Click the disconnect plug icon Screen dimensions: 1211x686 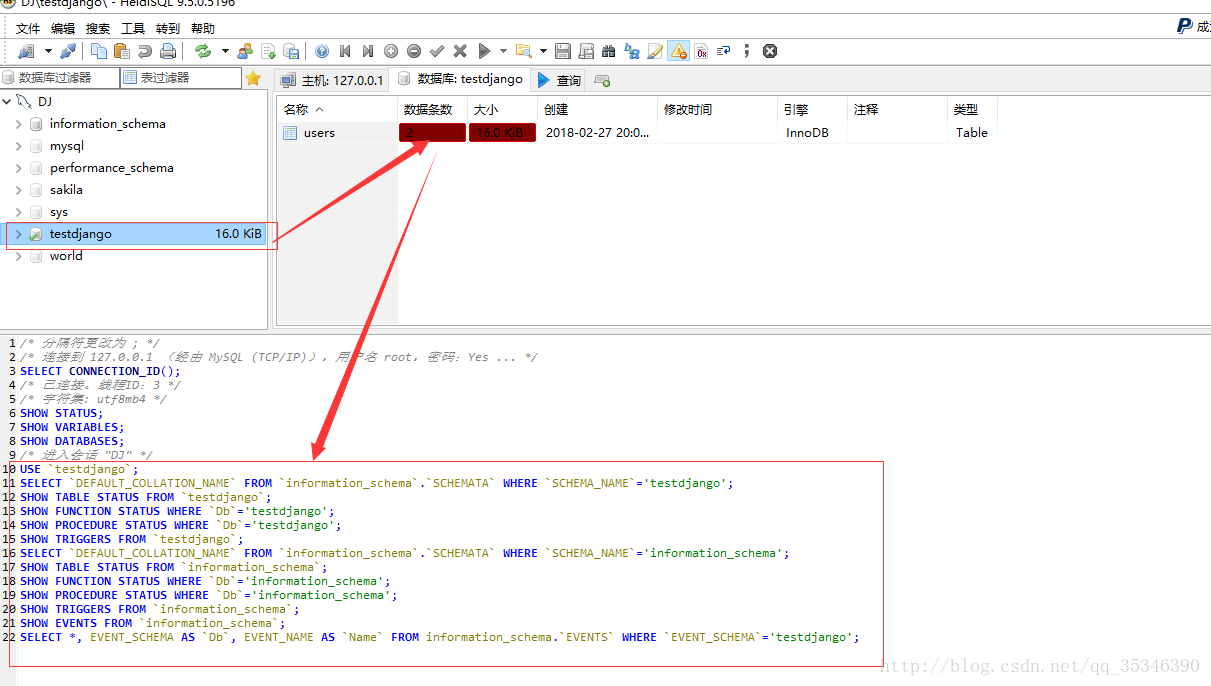pos(68,51)
